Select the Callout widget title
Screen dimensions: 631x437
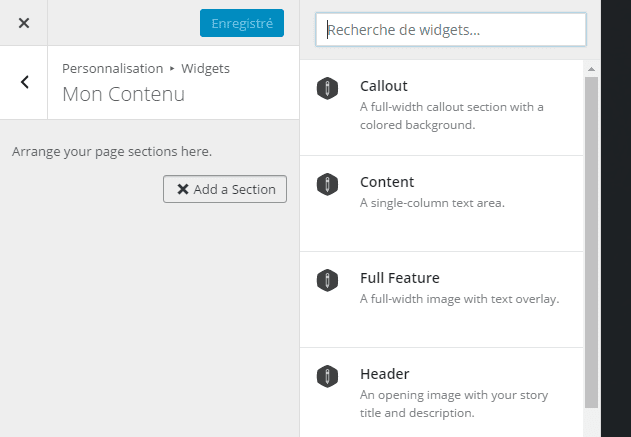click(x=384, y=86)
